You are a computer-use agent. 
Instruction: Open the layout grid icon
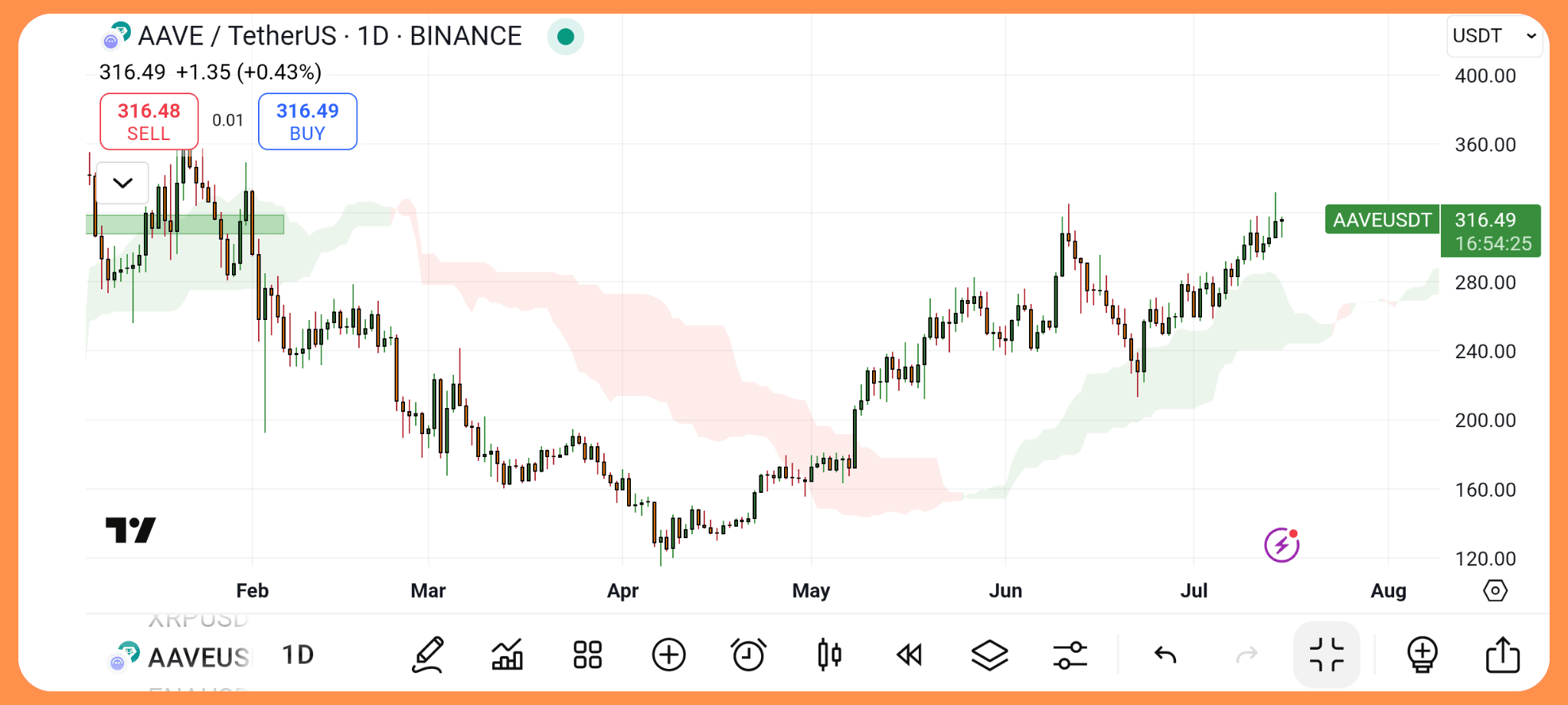pyautogui.click(x=588, y=655)
